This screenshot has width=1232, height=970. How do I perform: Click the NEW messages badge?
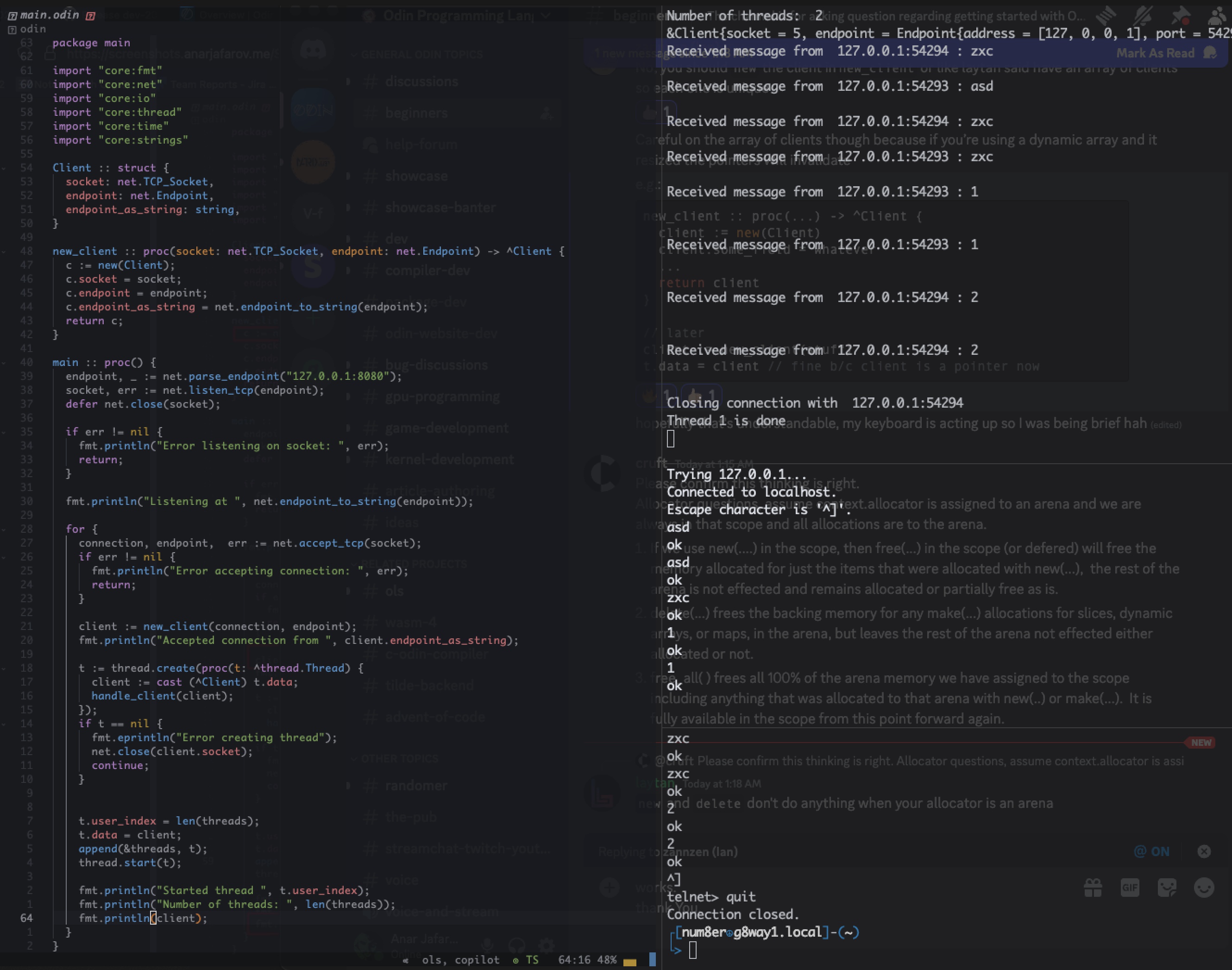pyautogui.click(x=1200, y=743)
